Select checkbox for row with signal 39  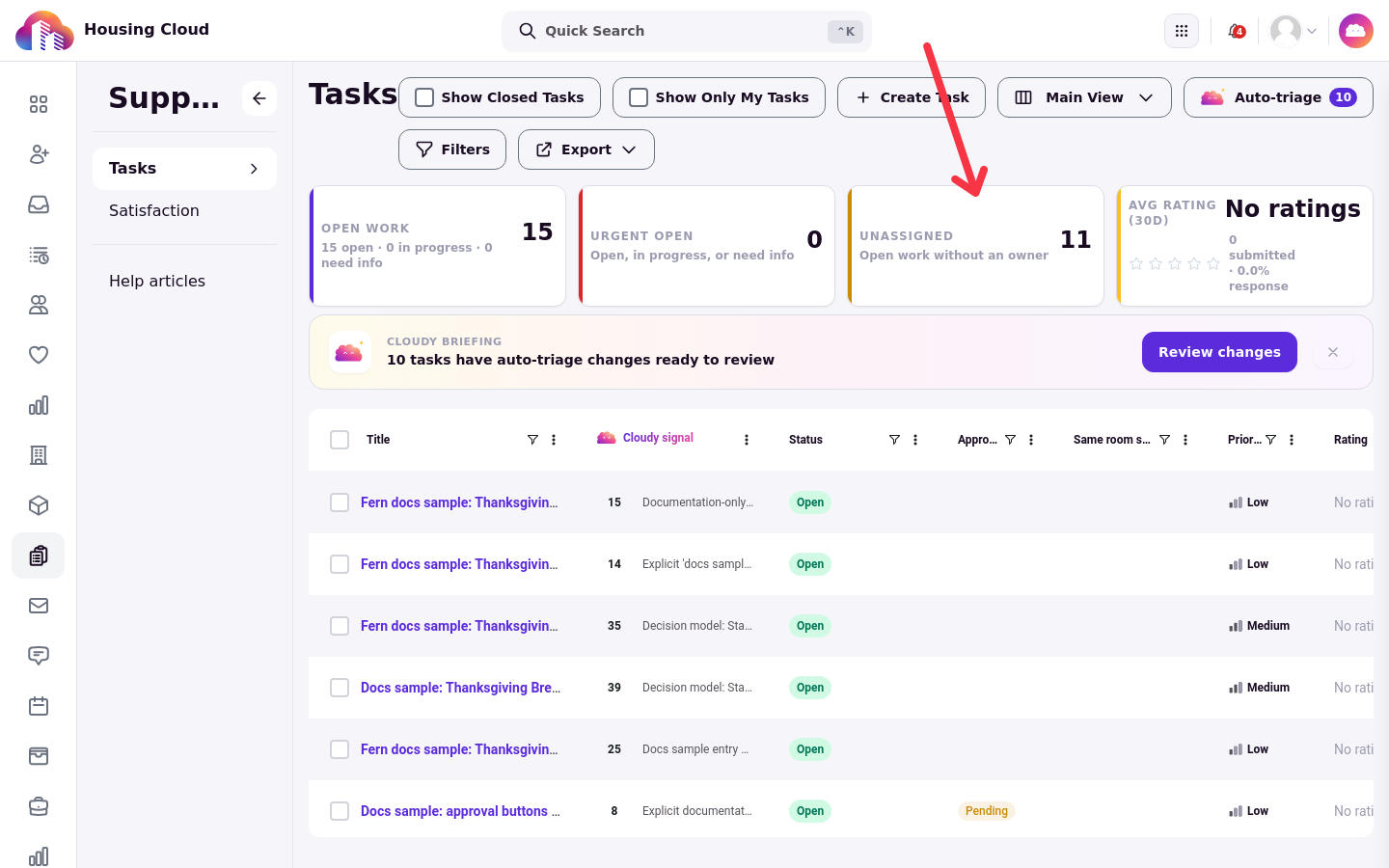tap(340, 688)
